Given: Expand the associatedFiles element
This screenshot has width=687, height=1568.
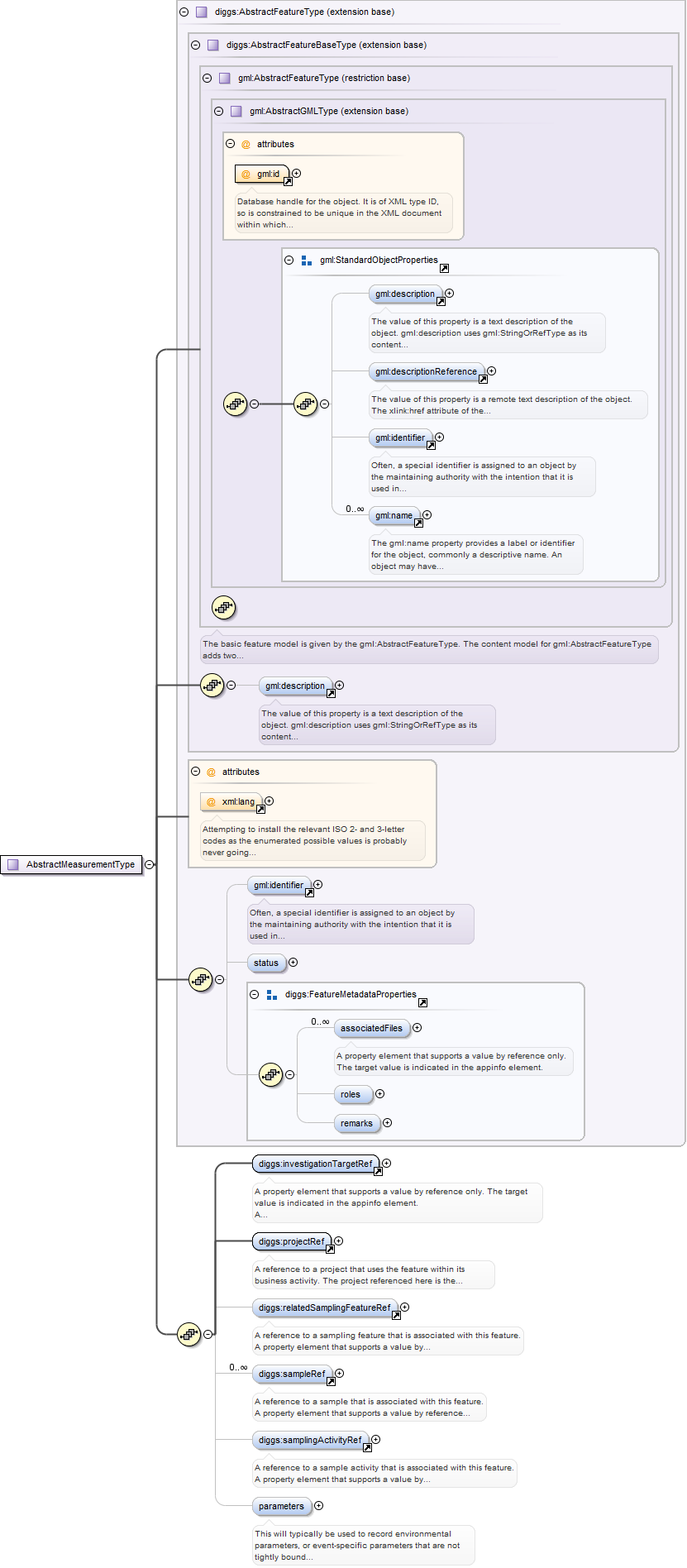Looking at the screenshot, I should click(x=417, y=1028).
